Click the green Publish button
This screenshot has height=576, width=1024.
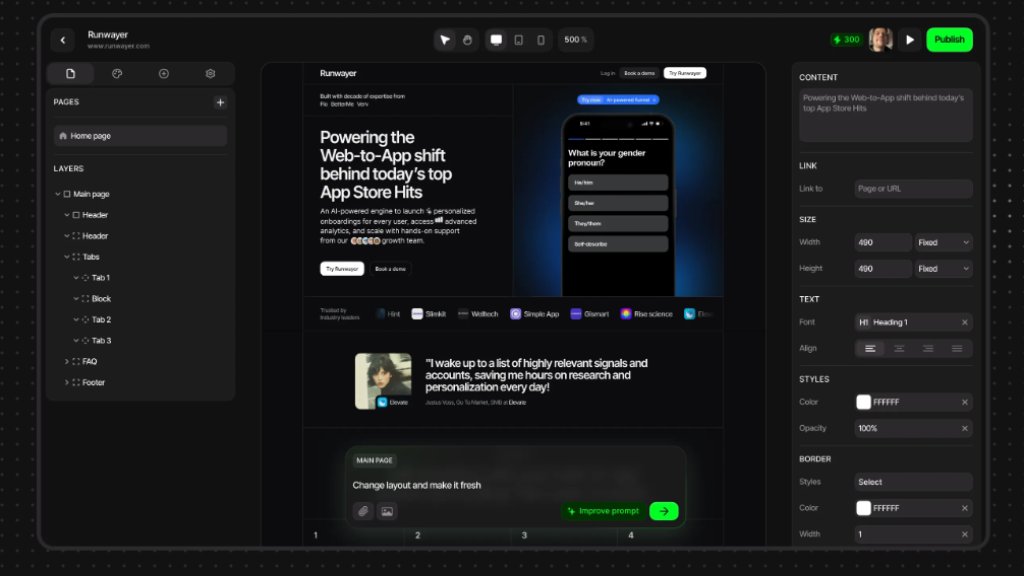[949, 40]
